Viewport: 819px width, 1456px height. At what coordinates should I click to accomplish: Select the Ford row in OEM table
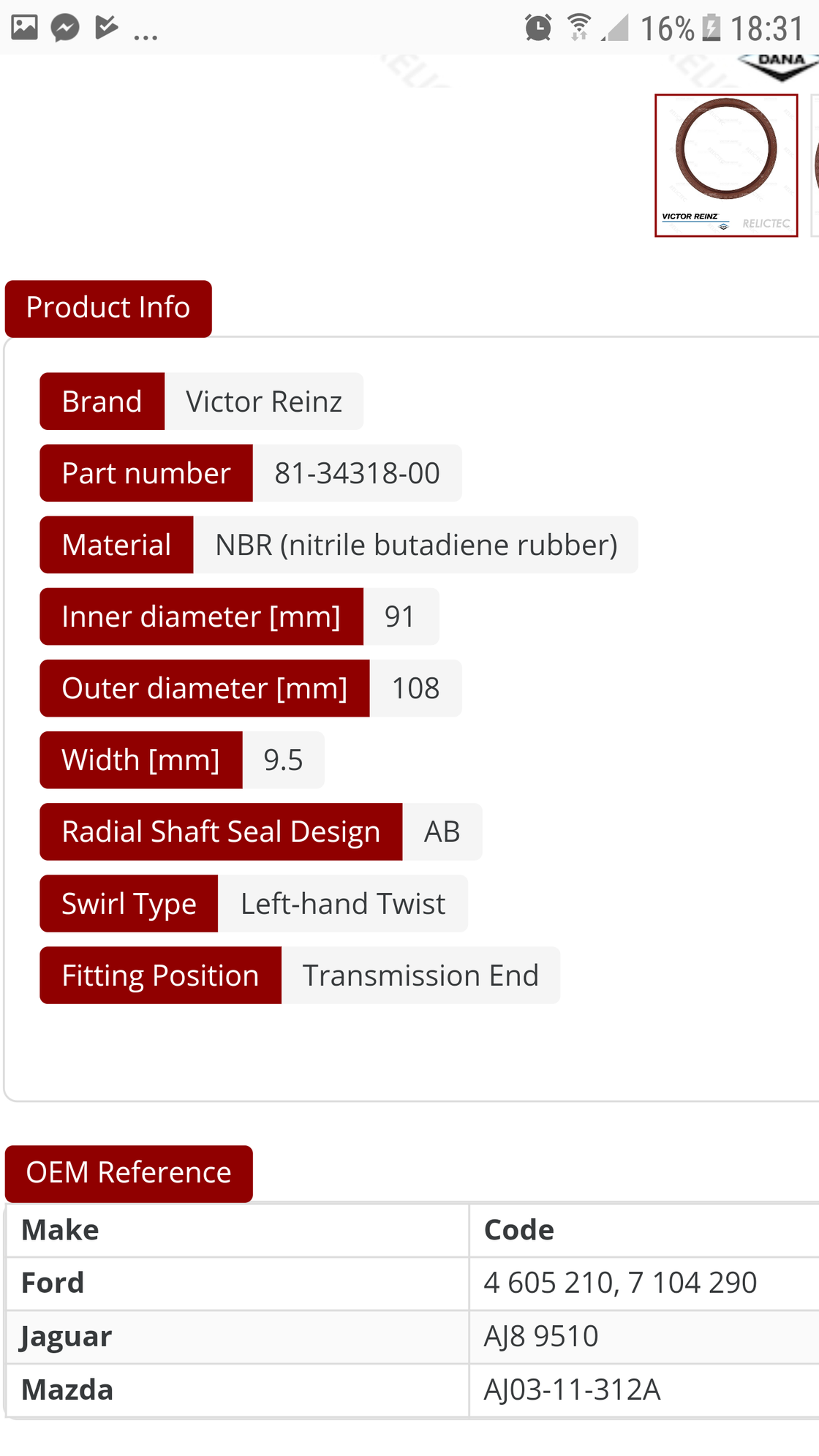point(412,1283)
